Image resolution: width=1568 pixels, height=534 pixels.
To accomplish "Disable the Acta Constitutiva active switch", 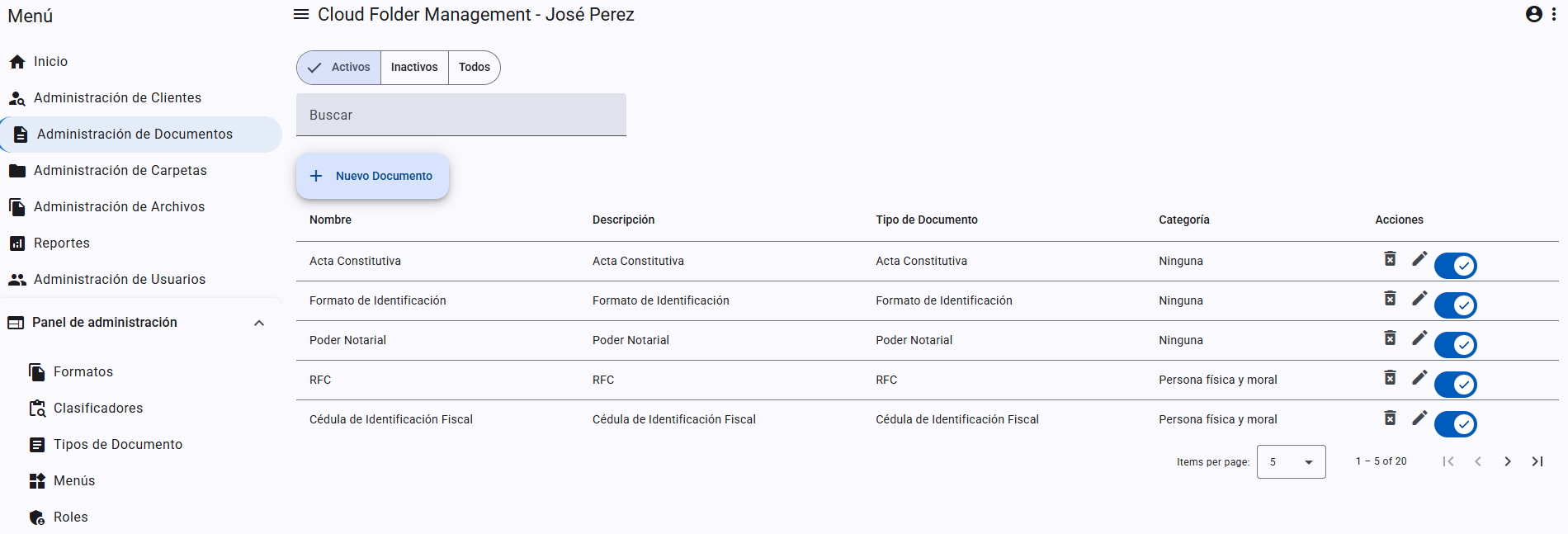I will (x=1456, y=266).
